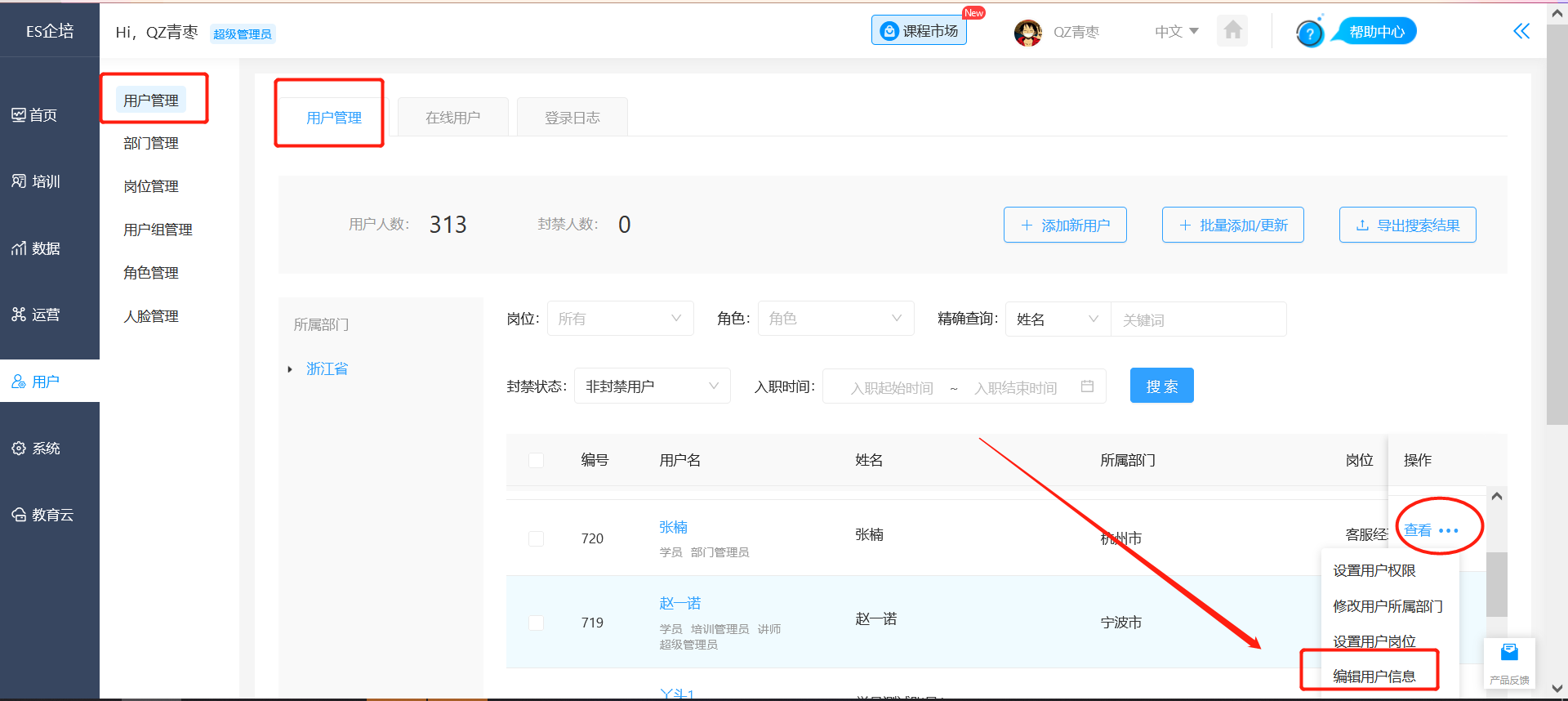Screen dimensions: 1568x701
Task: Click the 关键词 keyword input field
Action: (1197, 319)
